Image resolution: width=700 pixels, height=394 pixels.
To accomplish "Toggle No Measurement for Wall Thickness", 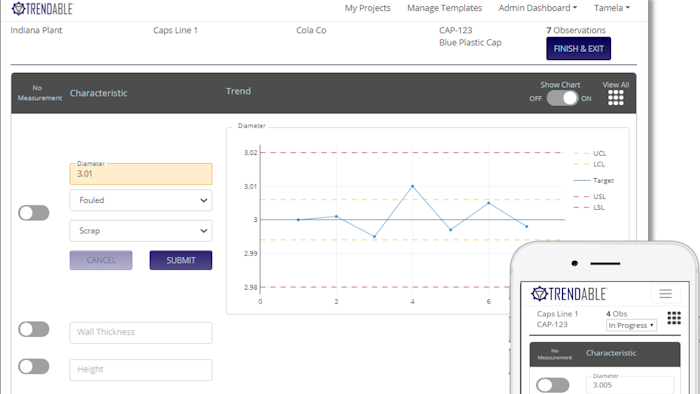I will [33, 329].
